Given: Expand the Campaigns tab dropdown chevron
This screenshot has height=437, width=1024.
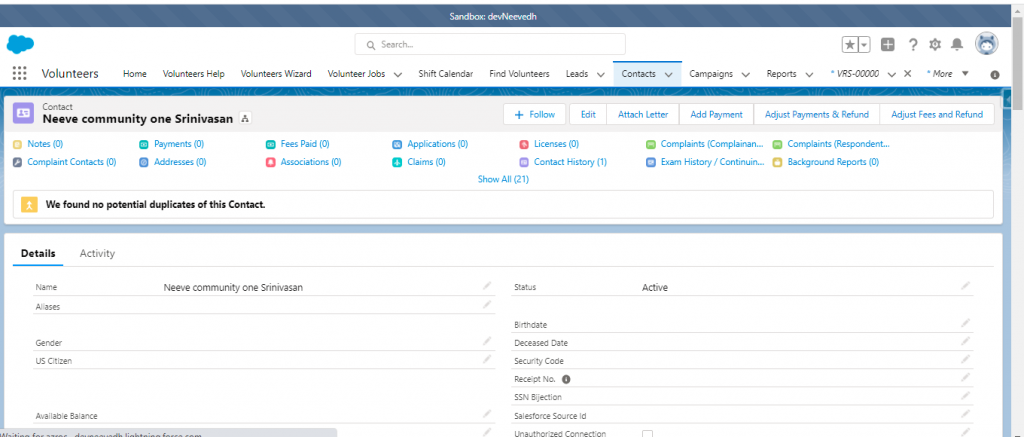Looking at the screenshot, I should pyautogui.click(x=746, y=74).
